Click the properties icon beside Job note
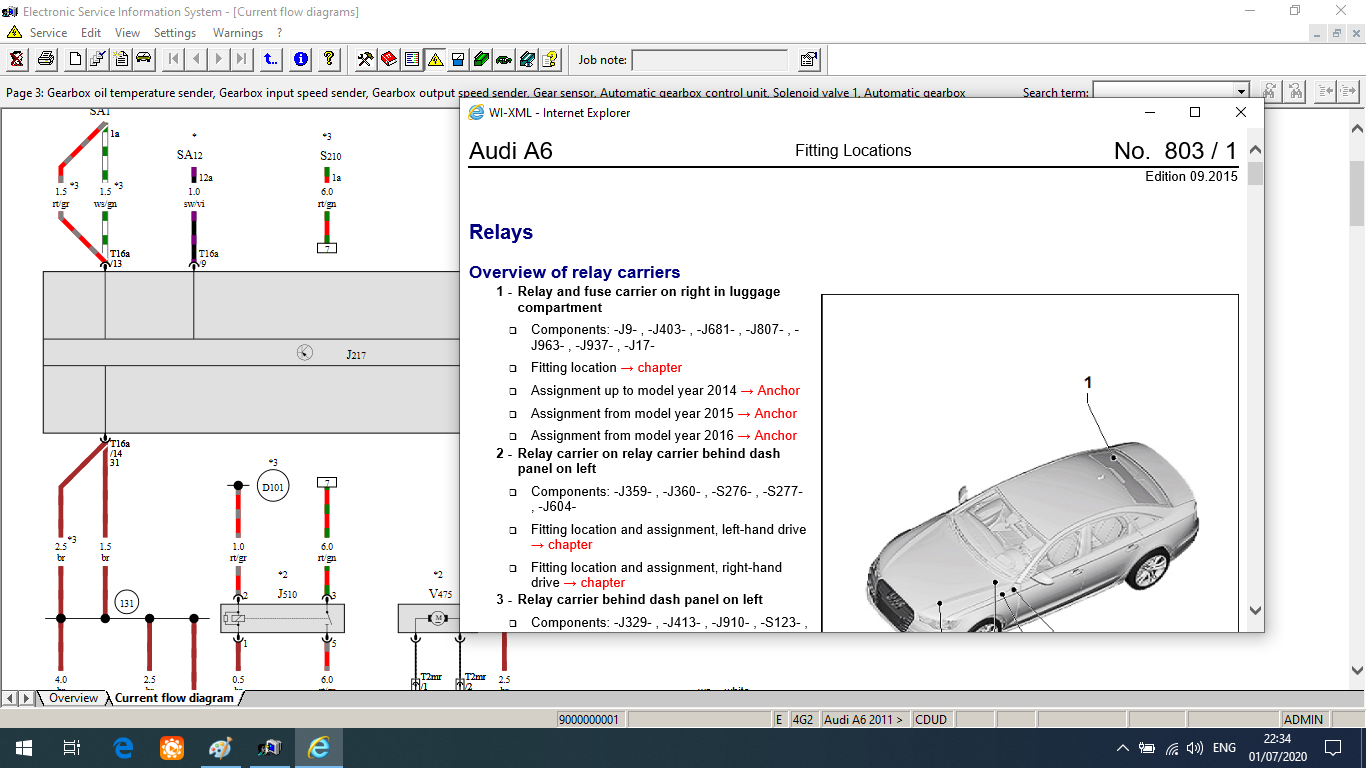 coord(809,59)
